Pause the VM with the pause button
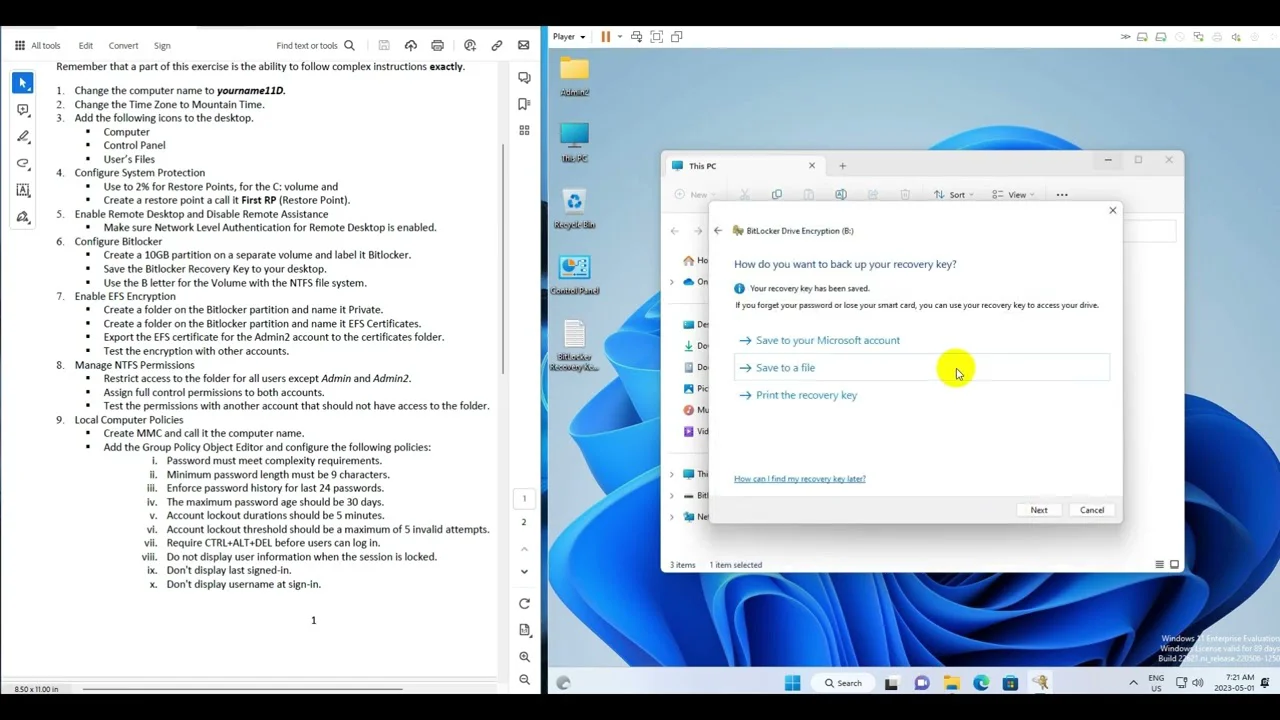The image size is (1280, 720). coord(605,37)
